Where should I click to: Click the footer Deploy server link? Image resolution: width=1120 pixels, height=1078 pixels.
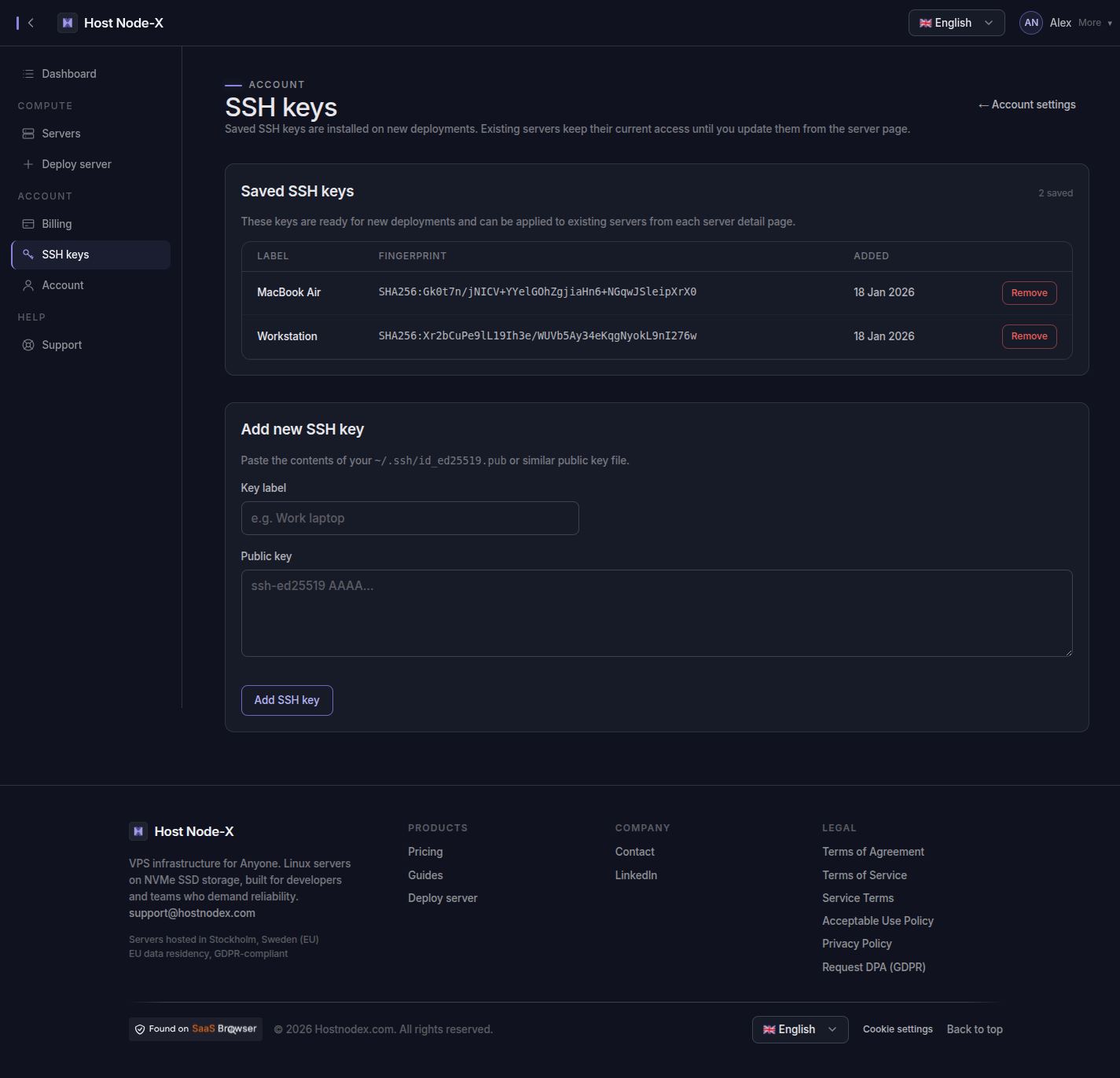click(x=442, y=898)
